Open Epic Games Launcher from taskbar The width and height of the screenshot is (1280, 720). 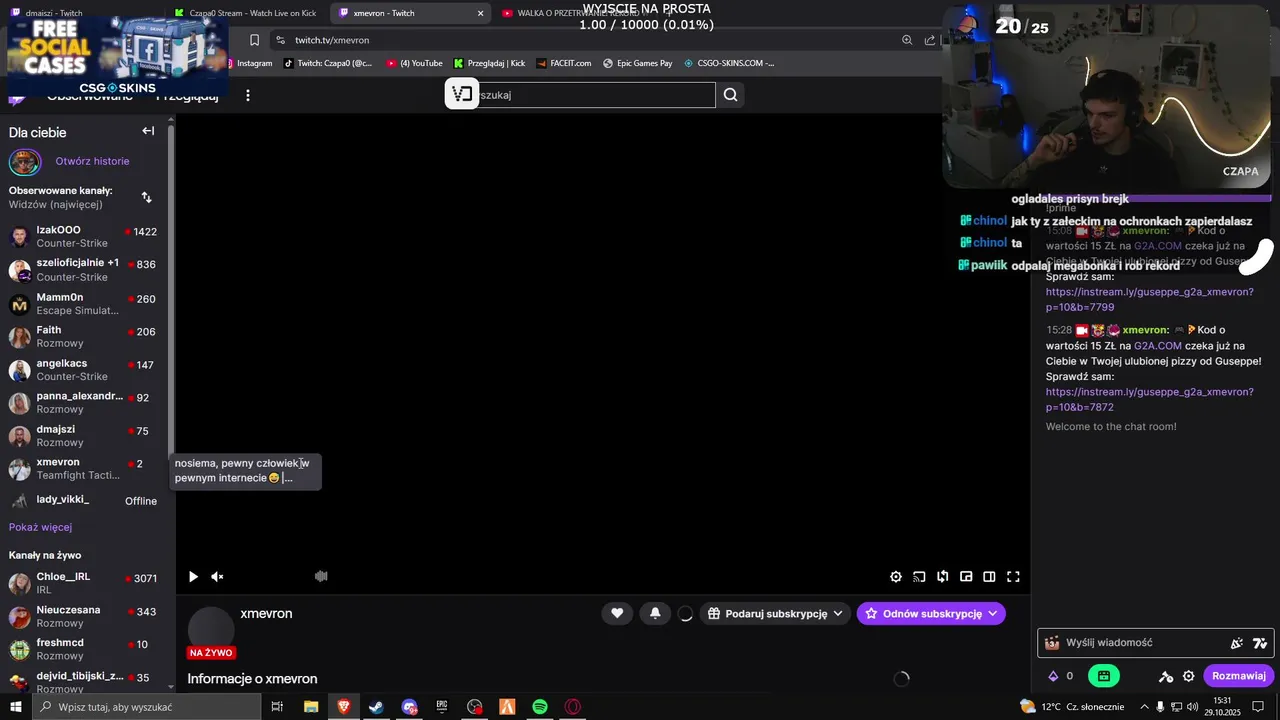[x=442, y=707]
